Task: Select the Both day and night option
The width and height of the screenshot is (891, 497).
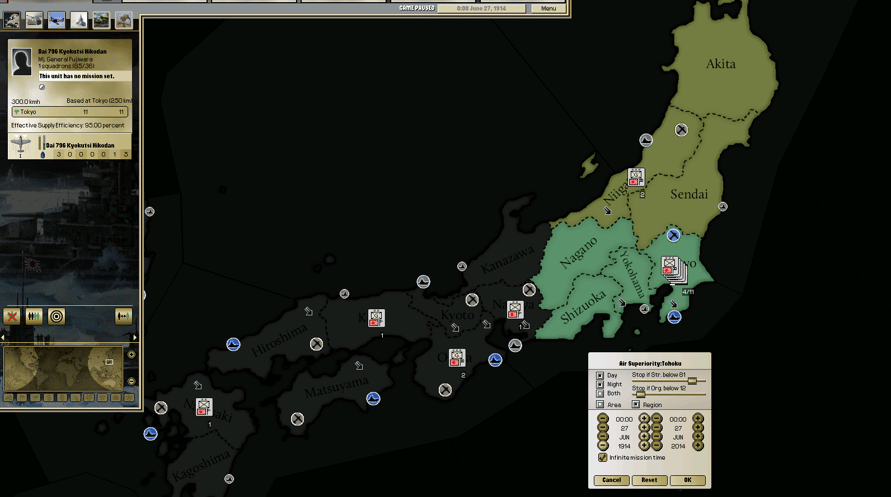Action: coord(599,393)
